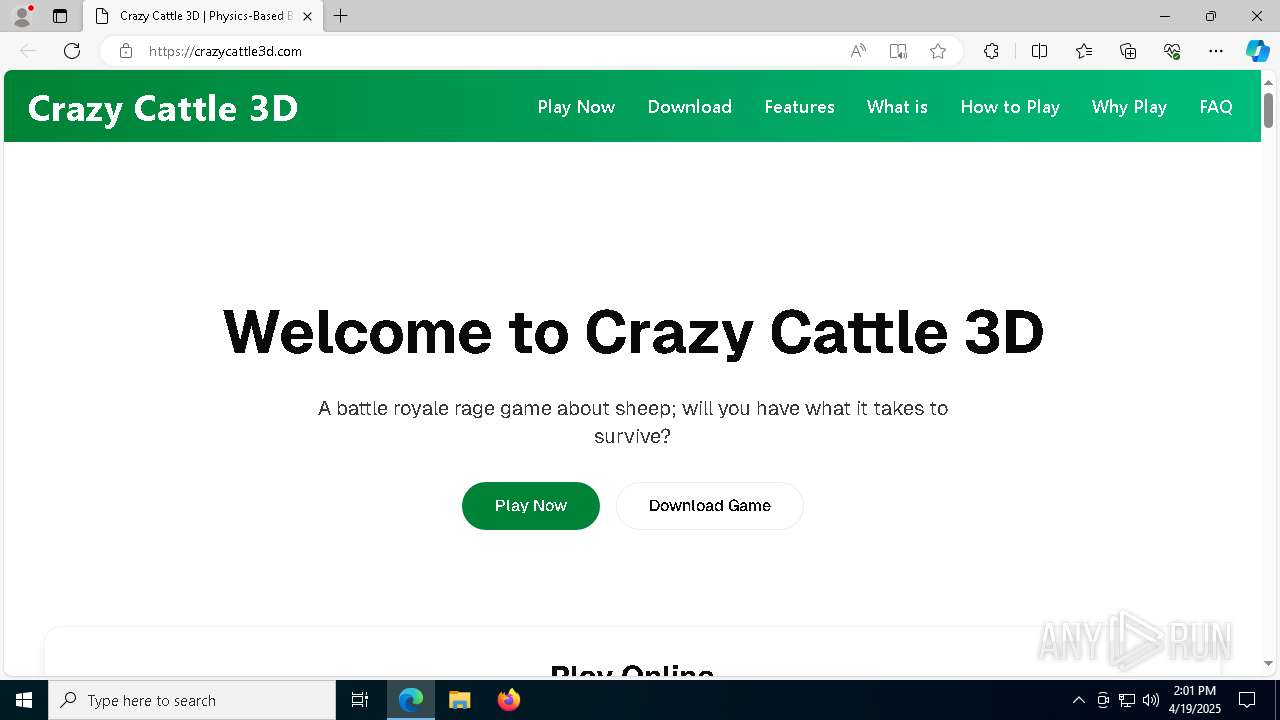Image resolution: width=1280 pixels, height=720 pixels.
Task: Activate Read aloud icon
Action: pyautogui.click(x=858, y=51)
